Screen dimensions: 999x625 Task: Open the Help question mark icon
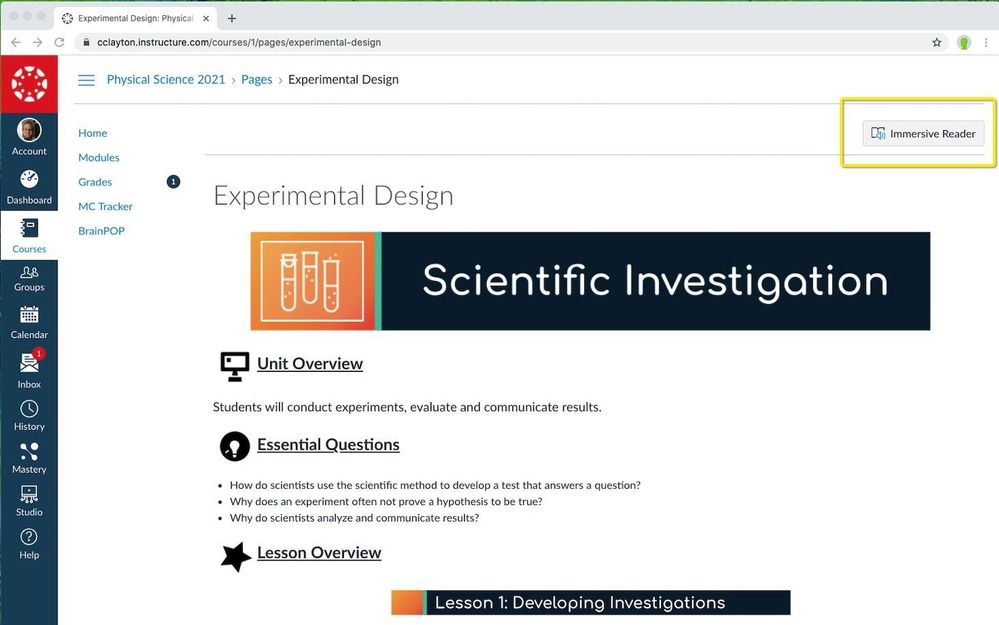point(29,538)
